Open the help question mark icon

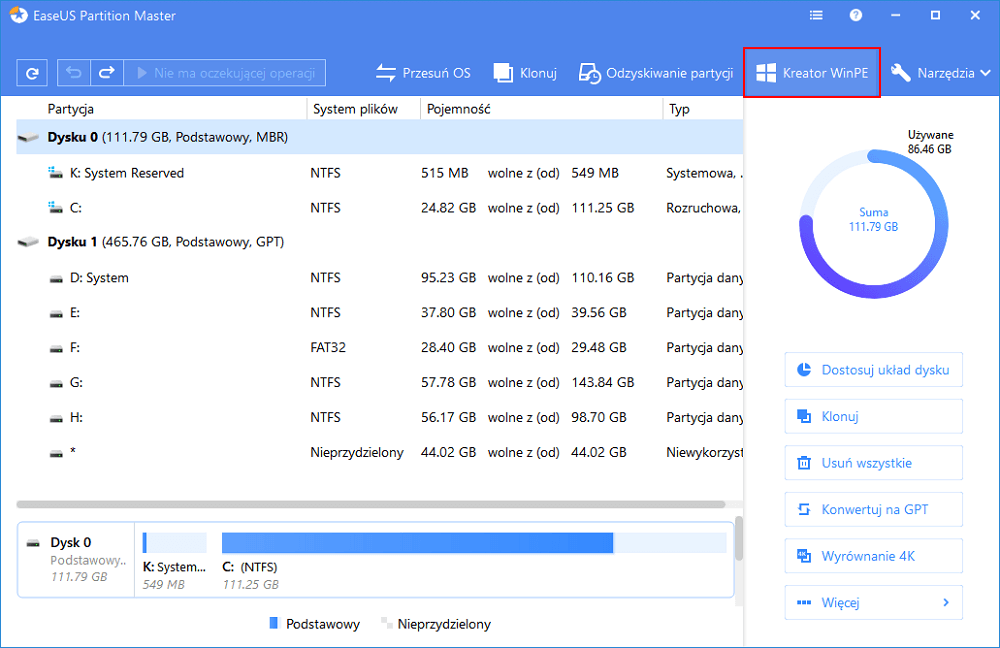click(856, 15)
